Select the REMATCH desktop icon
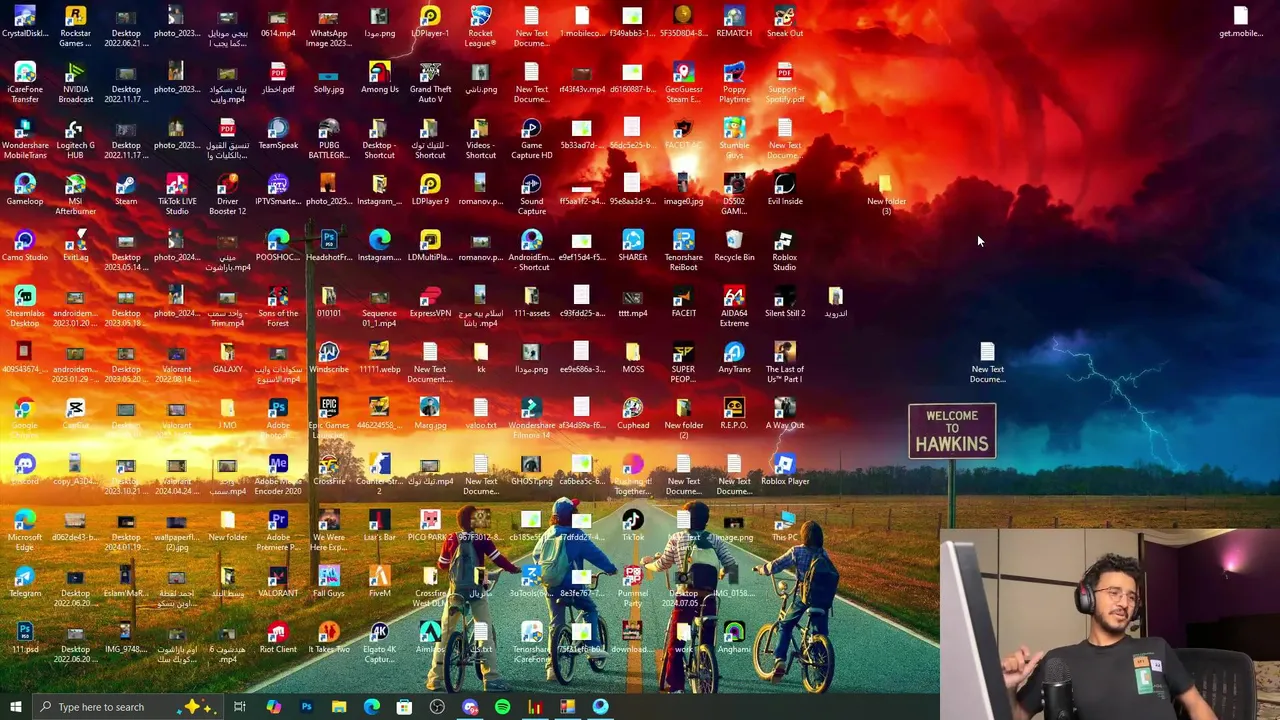 [734, 21]
